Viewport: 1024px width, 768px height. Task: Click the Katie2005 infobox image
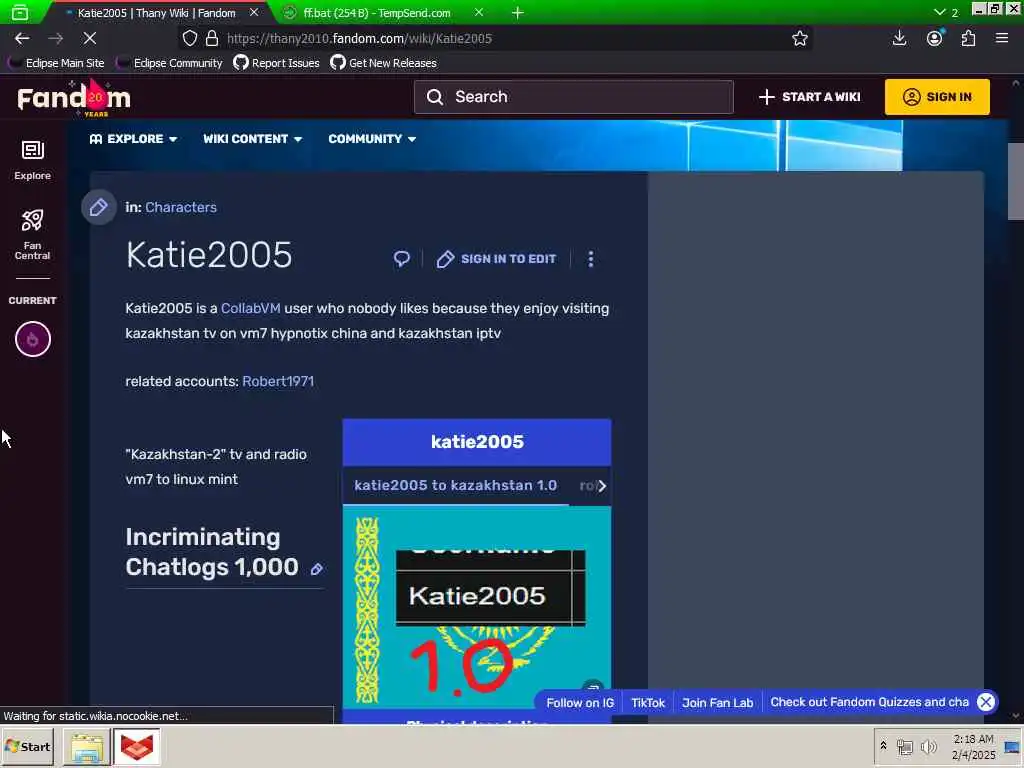click(477, 609)
